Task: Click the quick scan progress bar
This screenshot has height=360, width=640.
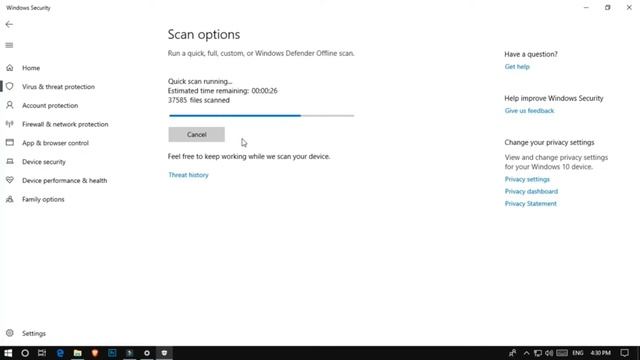Action: [261, 116]
